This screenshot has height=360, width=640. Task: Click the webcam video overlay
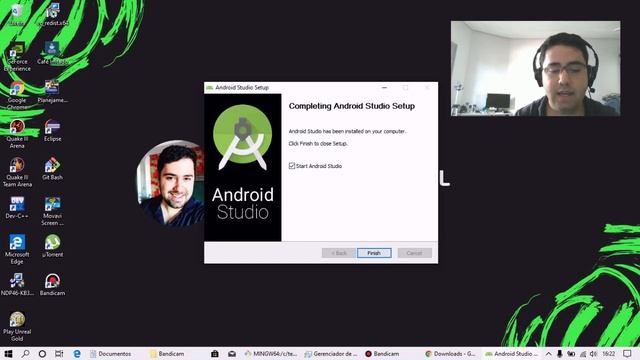click(536, 69)
